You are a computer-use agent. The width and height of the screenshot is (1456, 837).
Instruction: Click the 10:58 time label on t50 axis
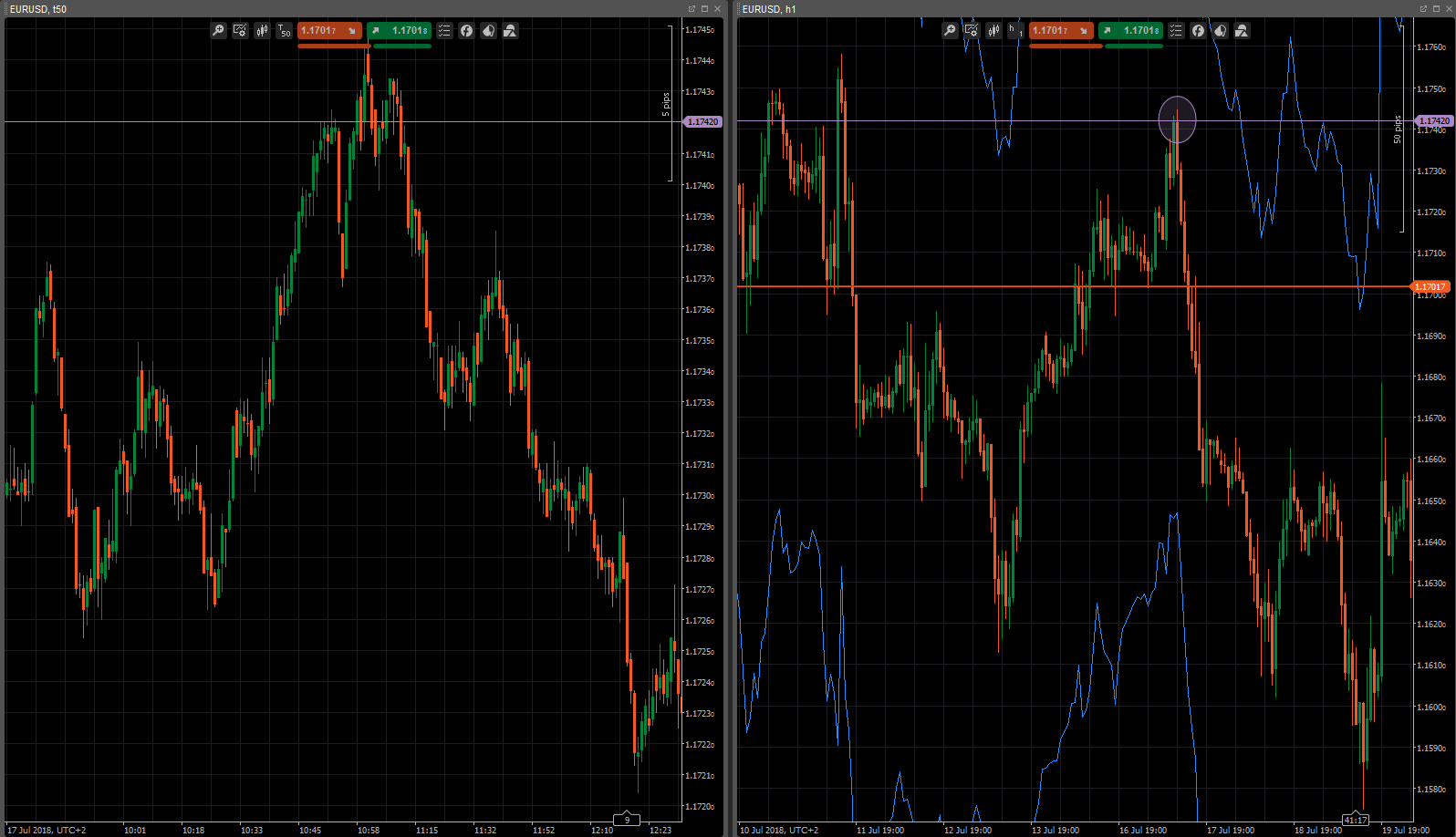369,831
